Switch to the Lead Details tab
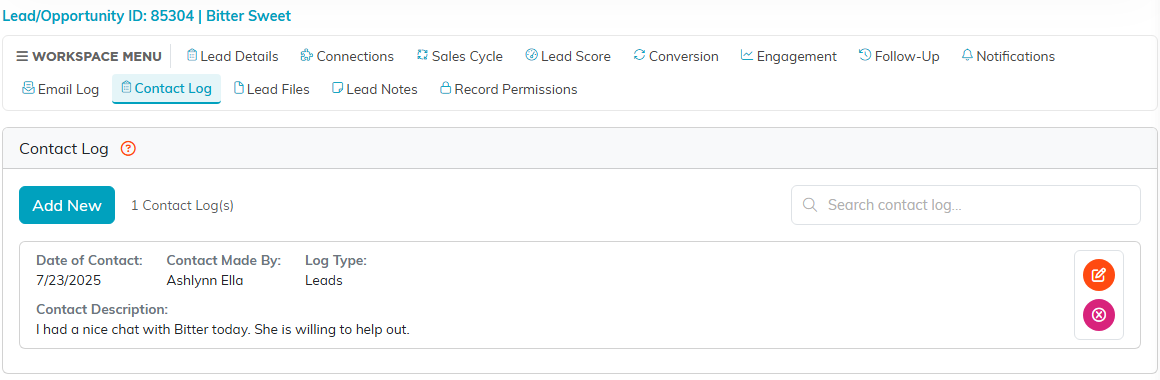The width and height of the screenshot is (1160, 380). click(232, 56)
